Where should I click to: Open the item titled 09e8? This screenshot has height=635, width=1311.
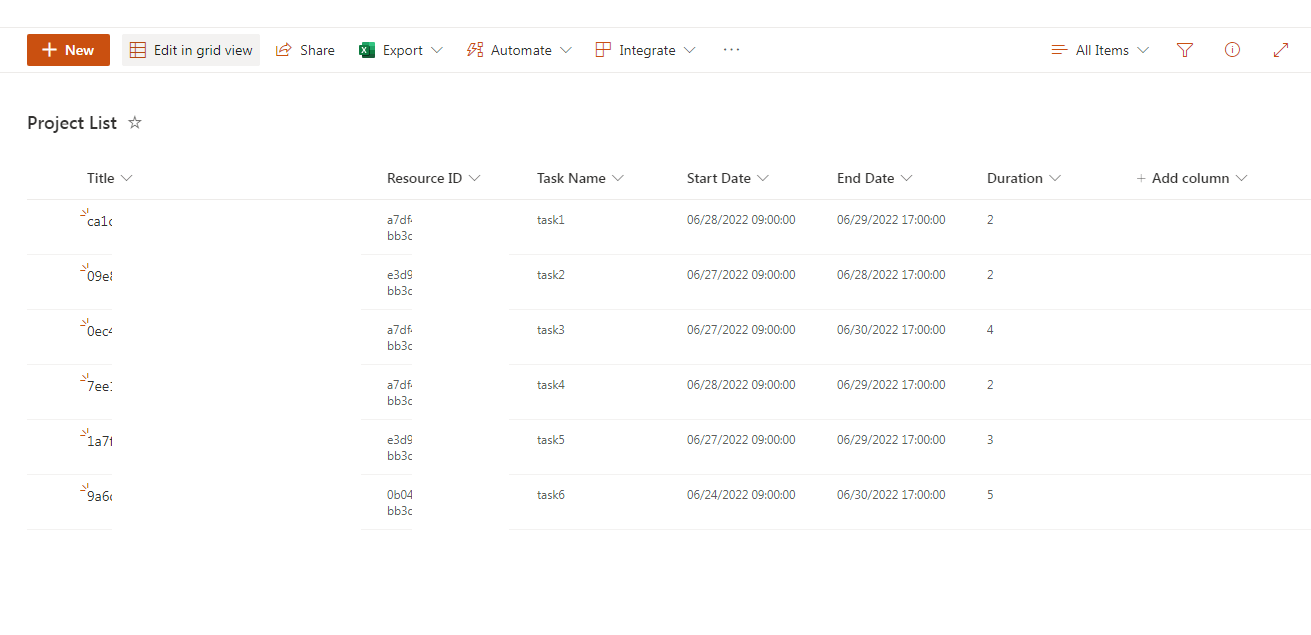(99, 276)
